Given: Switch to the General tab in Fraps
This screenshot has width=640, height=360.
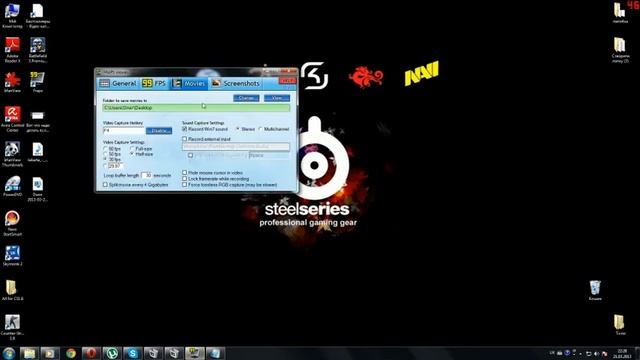Looking at the screenshot, I should point(118,83).
